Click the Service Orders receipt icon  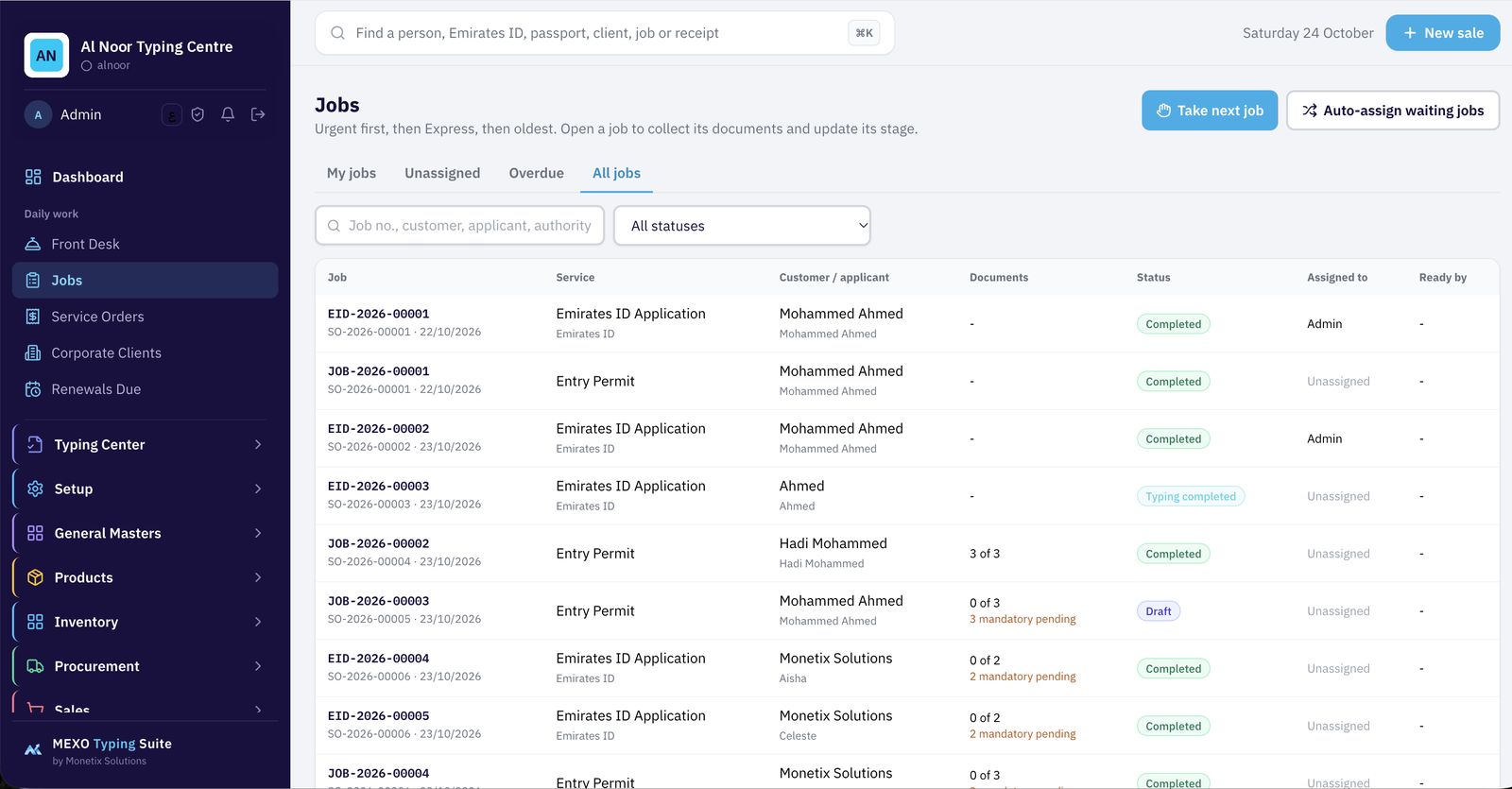[33, 317]
